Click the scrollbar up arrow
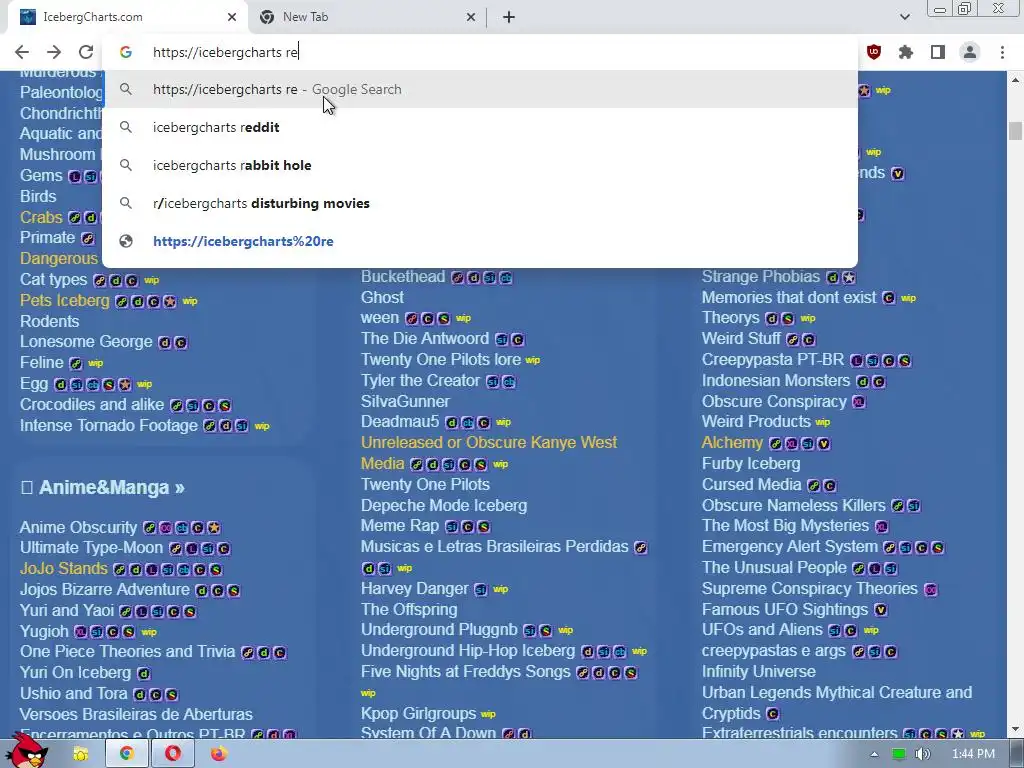1024x768 pixels. coord(1015,80)
